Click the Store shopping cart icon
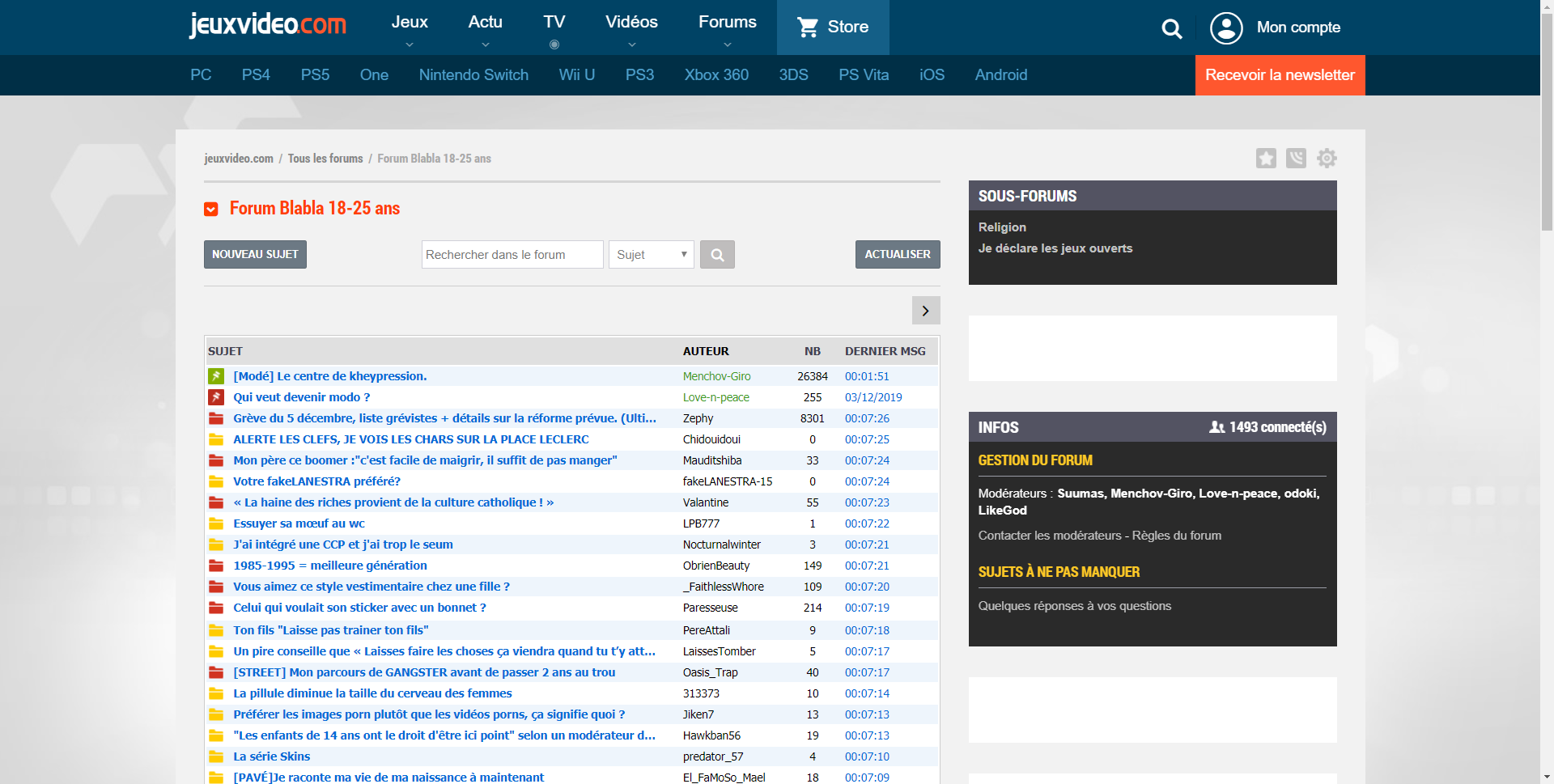Screen dimensions: 1554x784 coord(808,28)
